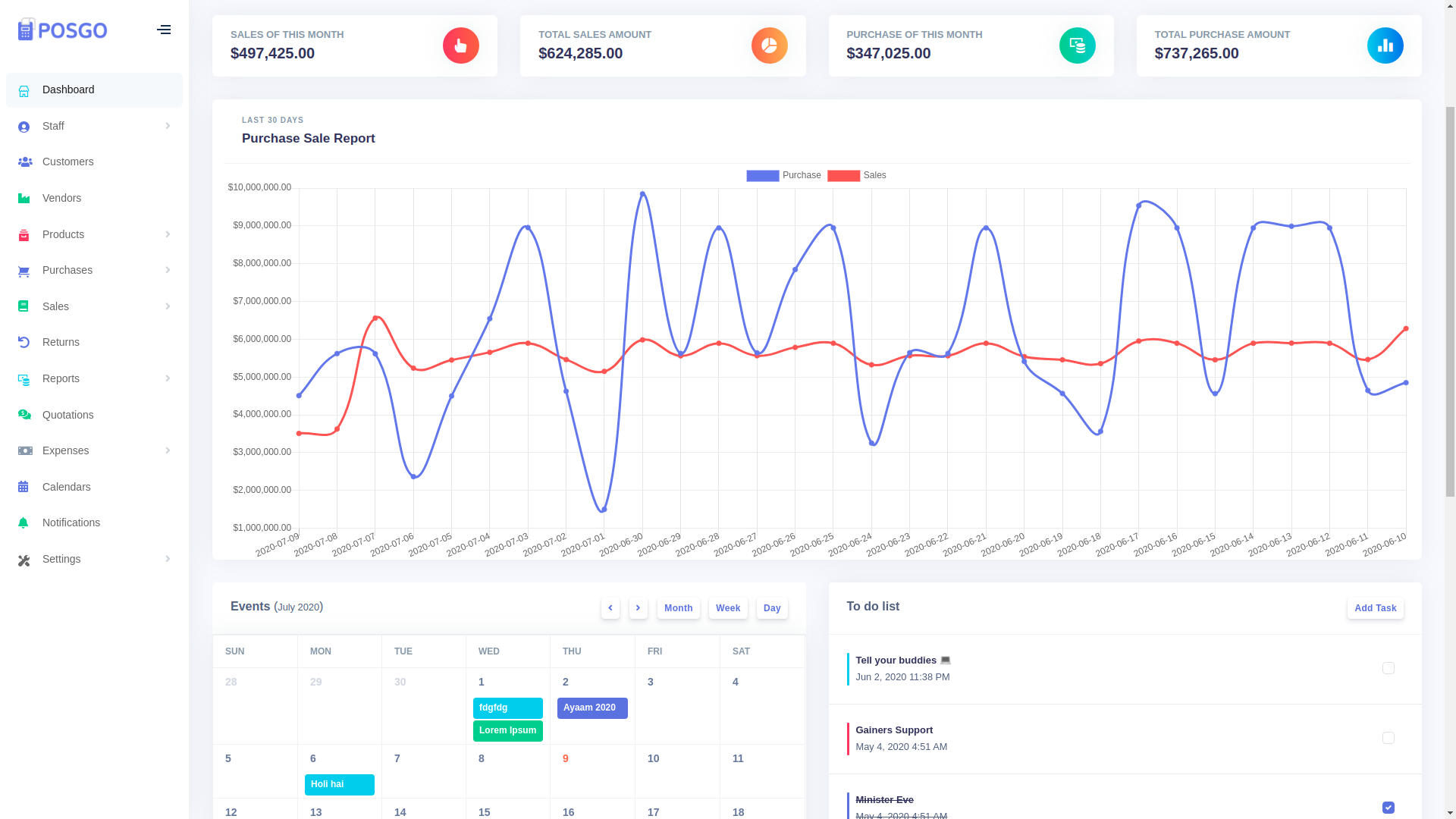
Task: Switch calendar to Day view
Action: tap(772, 608)
